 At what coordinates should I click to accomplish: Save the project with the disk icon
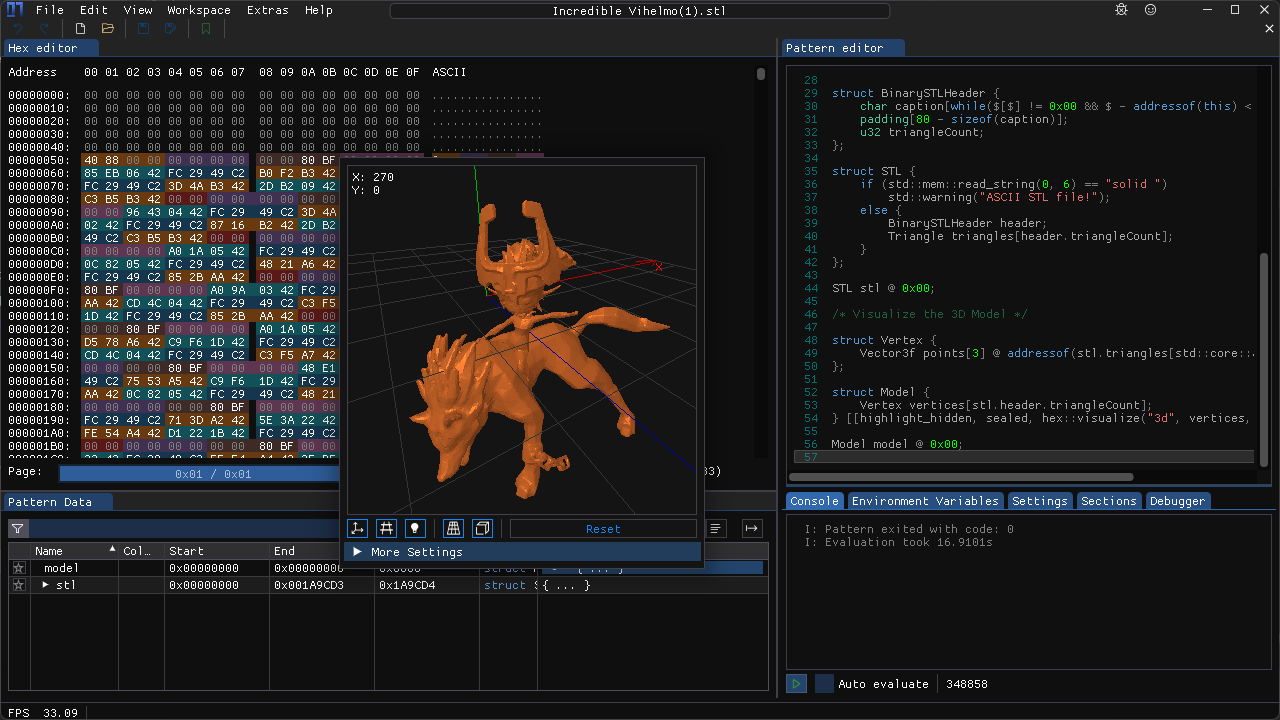point(143,28)
